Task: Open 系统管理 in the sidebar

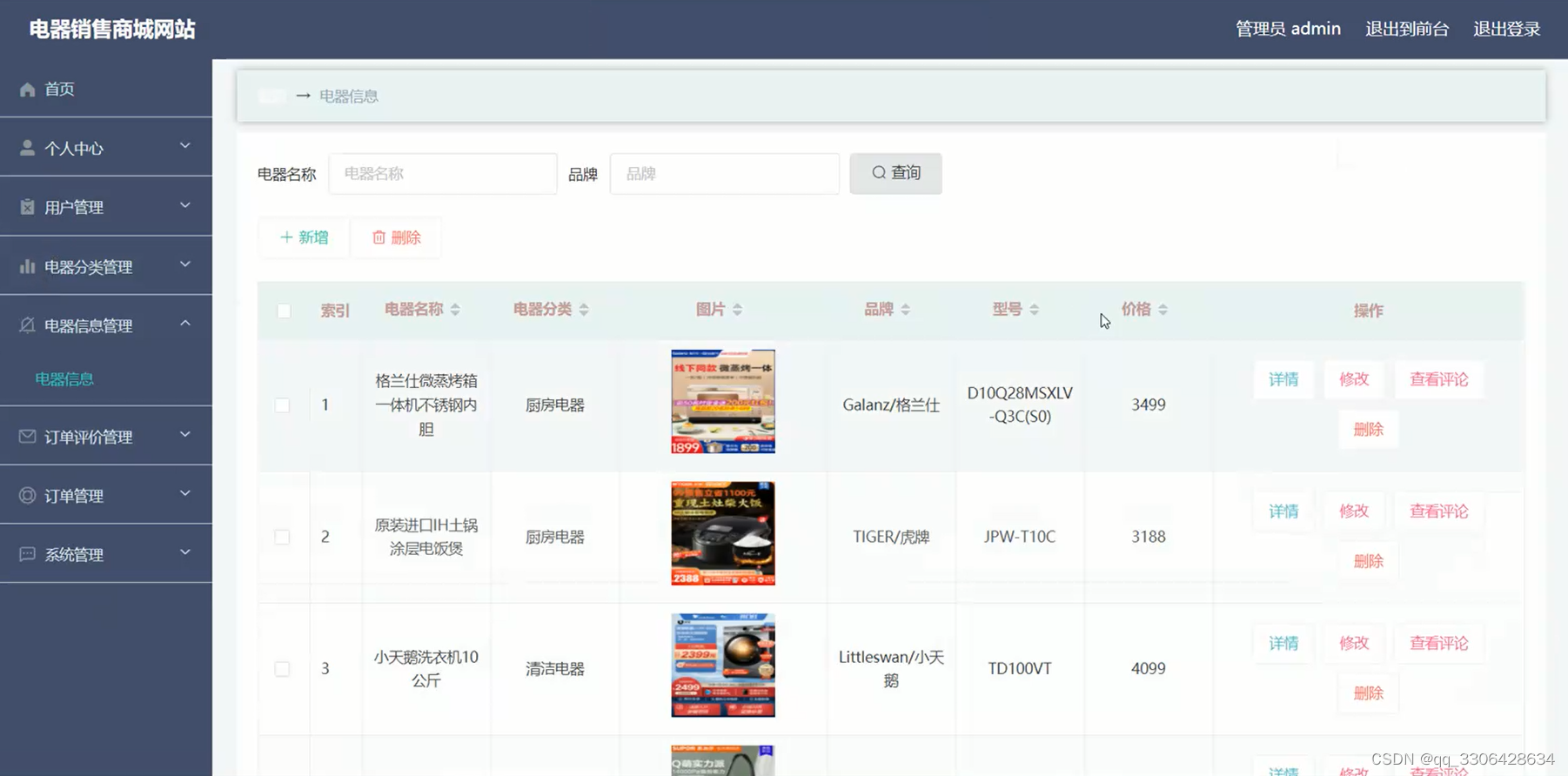Action: tap(106, 554)
